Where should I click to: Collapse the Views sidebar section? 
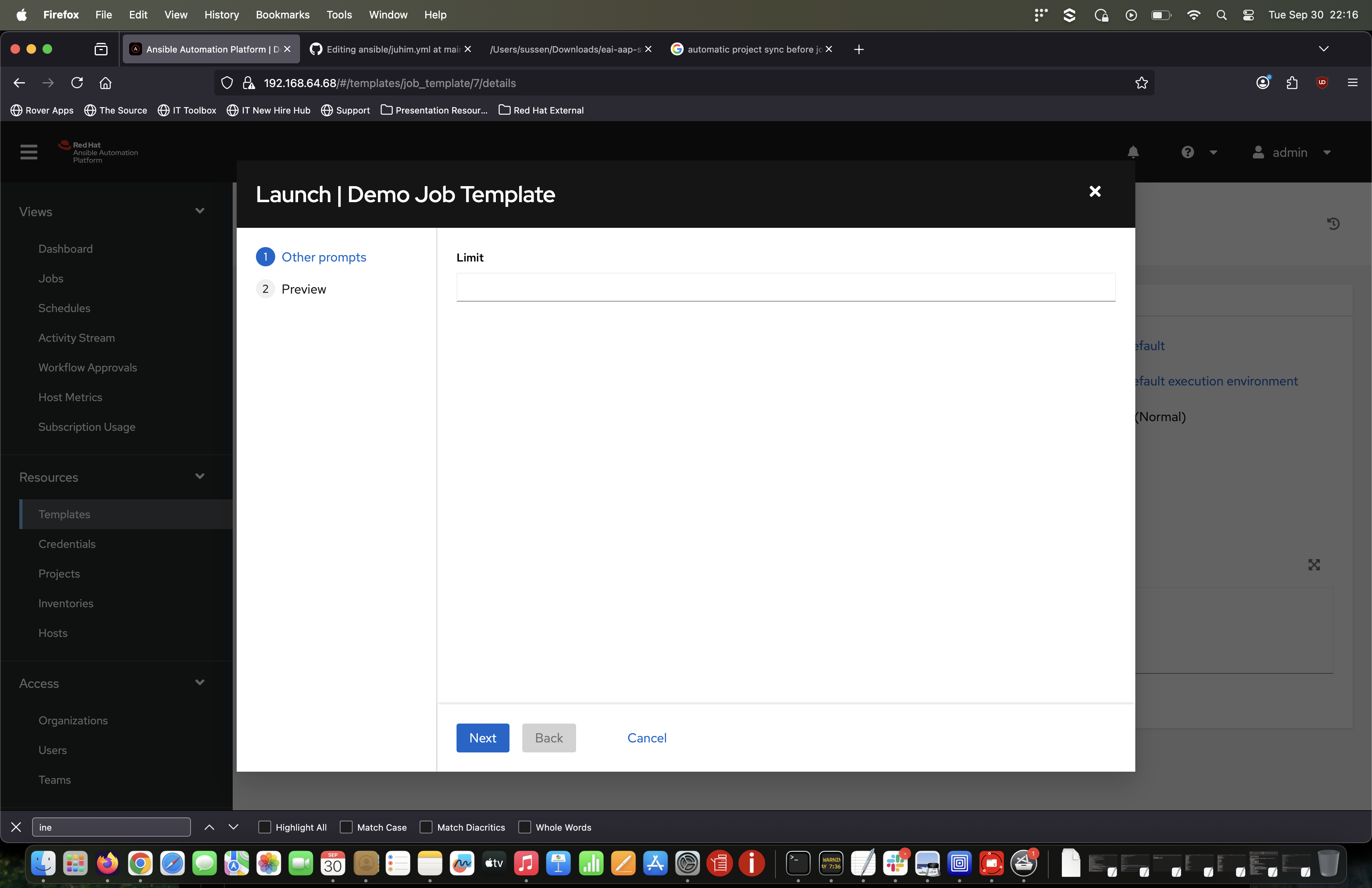click(199, 211)
